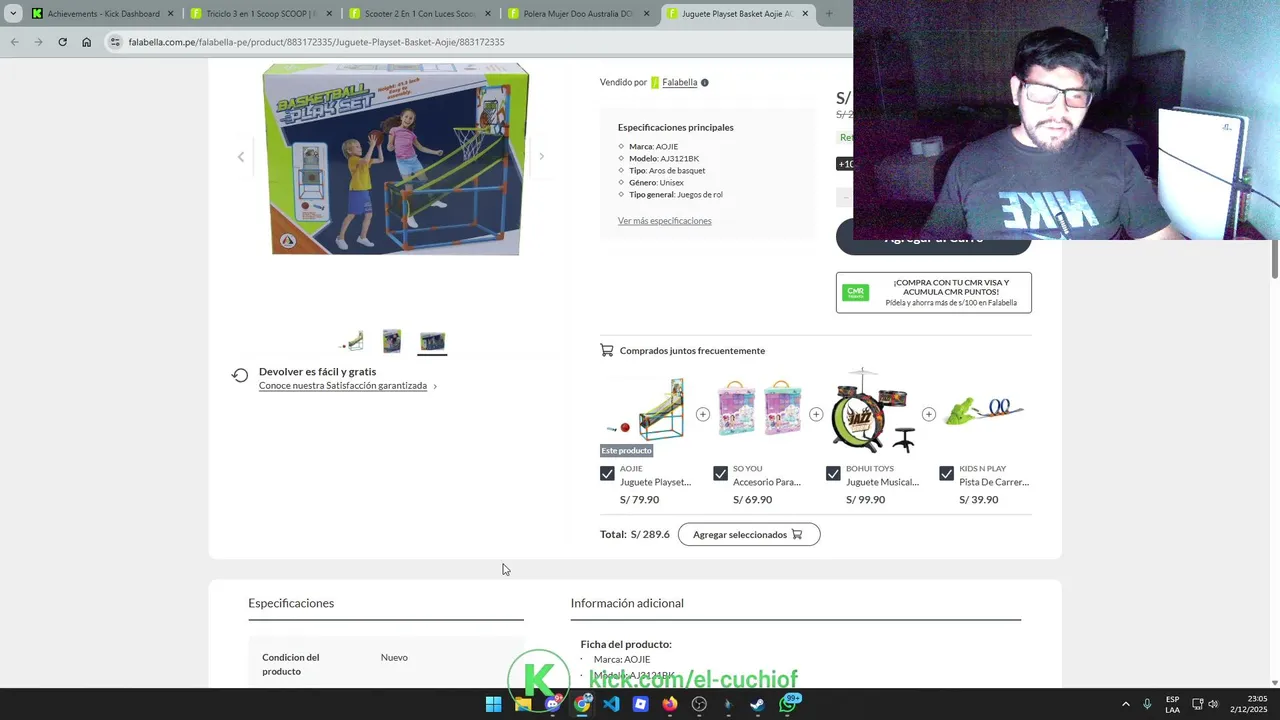Image resolution: width=1280 pixels, height=720 pixels.
Task: Open the BOHUI TOYS drum set image
Action: pyautogui.click(x=872, y=410)
